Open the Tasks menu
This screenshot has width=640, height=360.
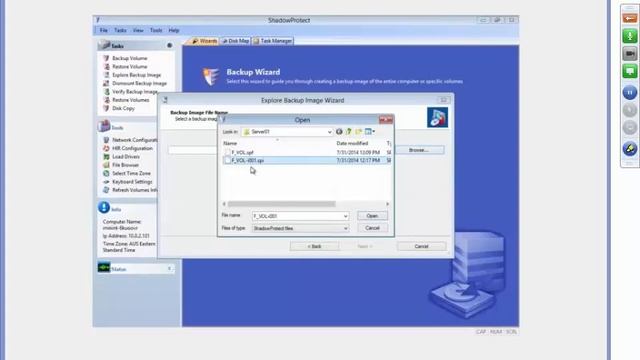(x=120, y=30)
